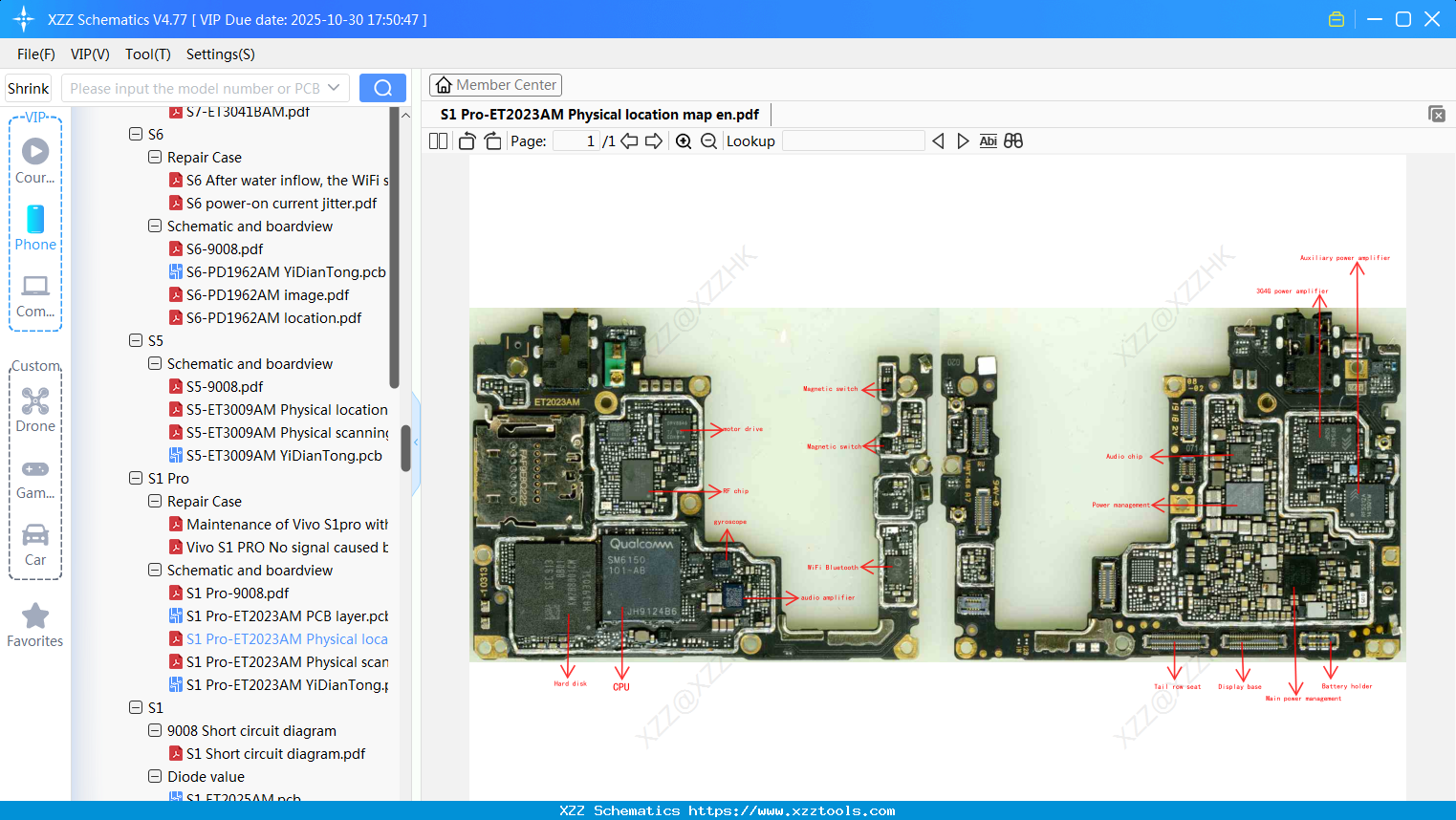Collapse Schematic and boardview under S5
Image resolution: width=1456 pixels, height=820 pixels.
point(155,364)
